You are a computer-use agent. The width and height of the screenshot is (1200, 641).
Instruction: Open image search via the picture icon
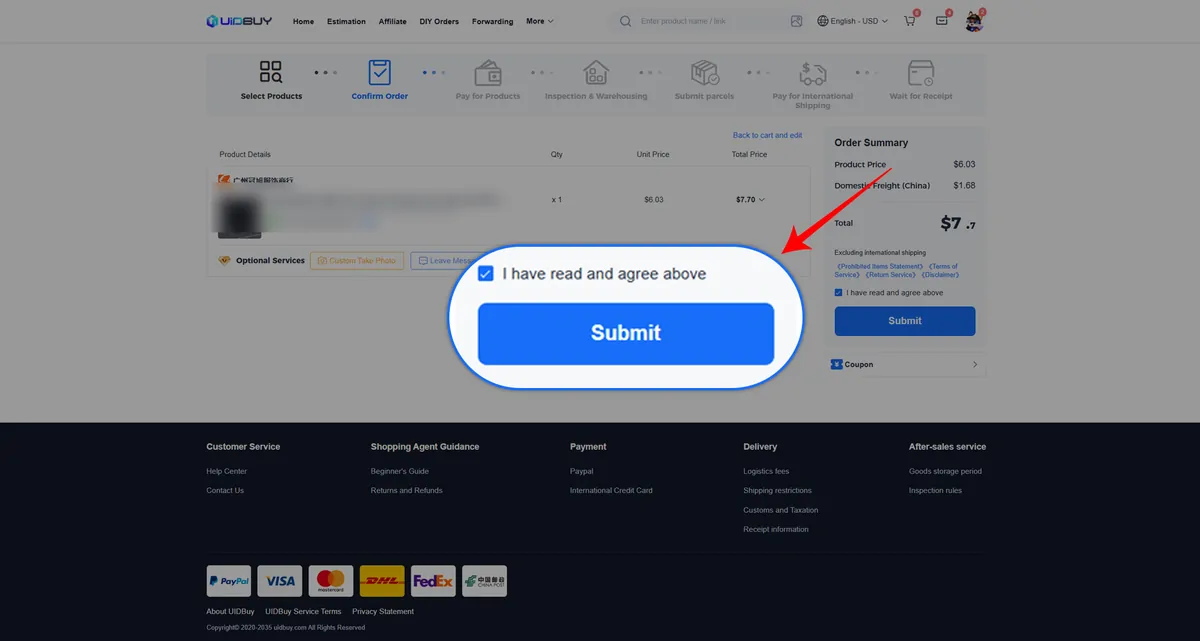coord(797,21)
